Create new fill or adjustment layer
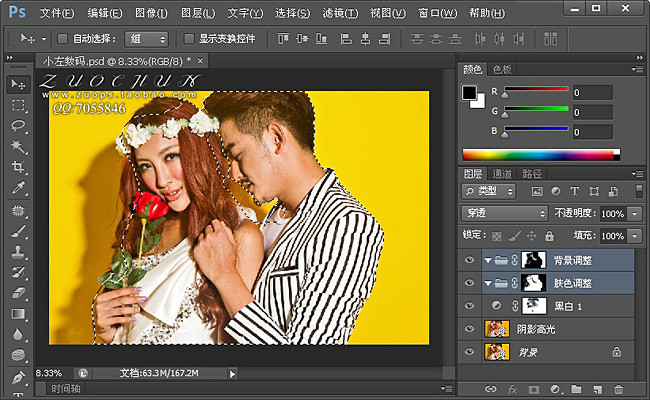650x400 pixels. [x=555, y=389]
